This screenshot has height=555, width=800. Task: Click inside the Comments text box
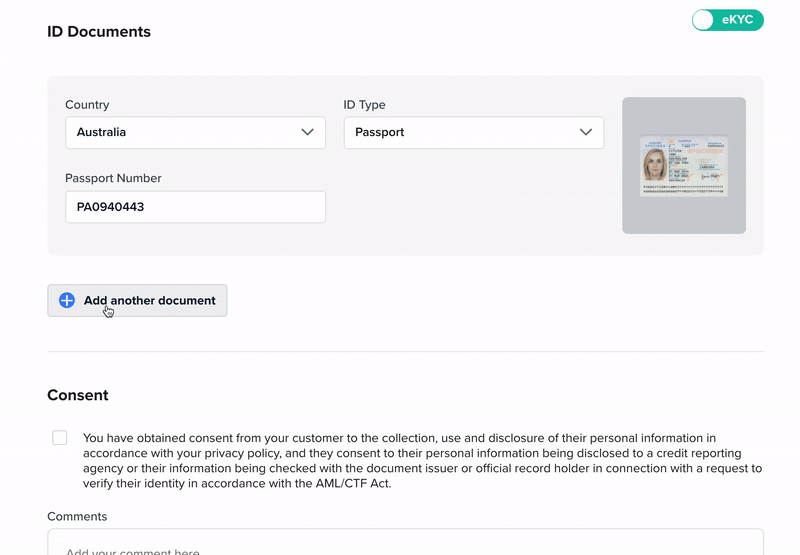click(x=406, y=542)
